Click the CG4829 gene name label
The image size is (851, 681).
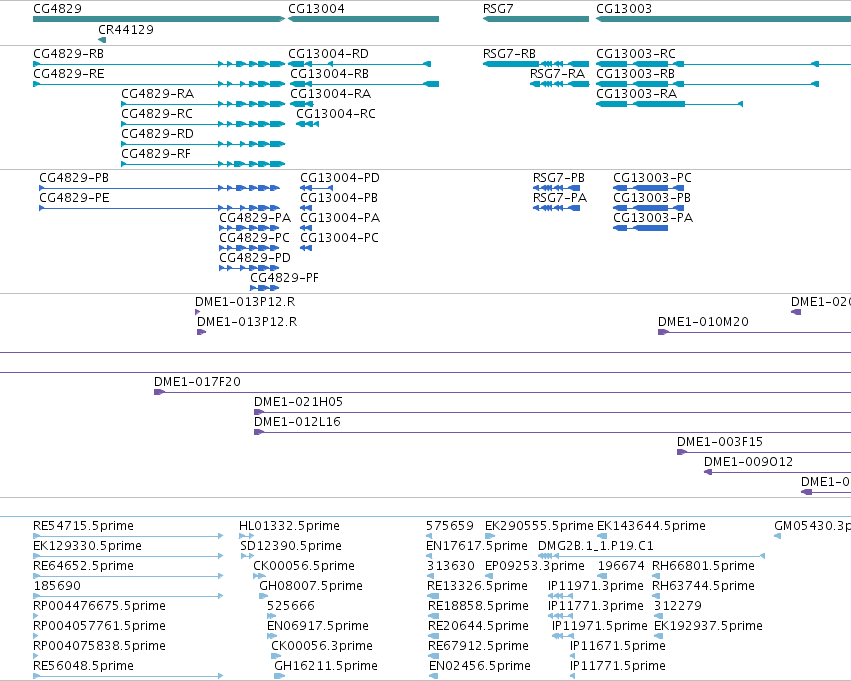point(58,9)
